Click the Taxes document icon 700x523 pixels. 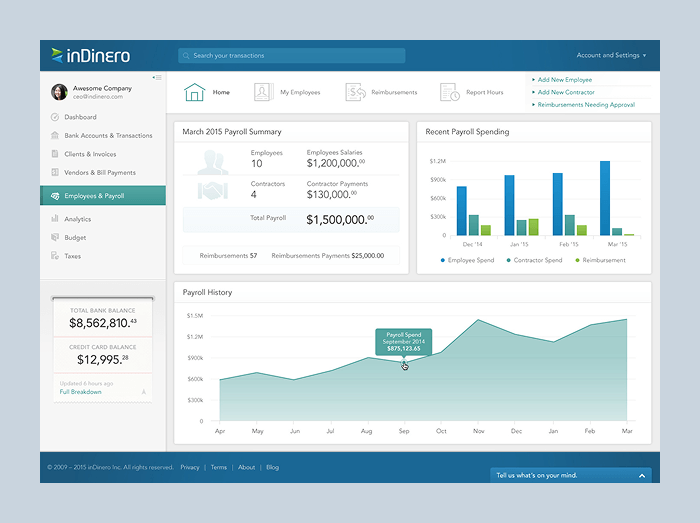[x=55, y=256]
